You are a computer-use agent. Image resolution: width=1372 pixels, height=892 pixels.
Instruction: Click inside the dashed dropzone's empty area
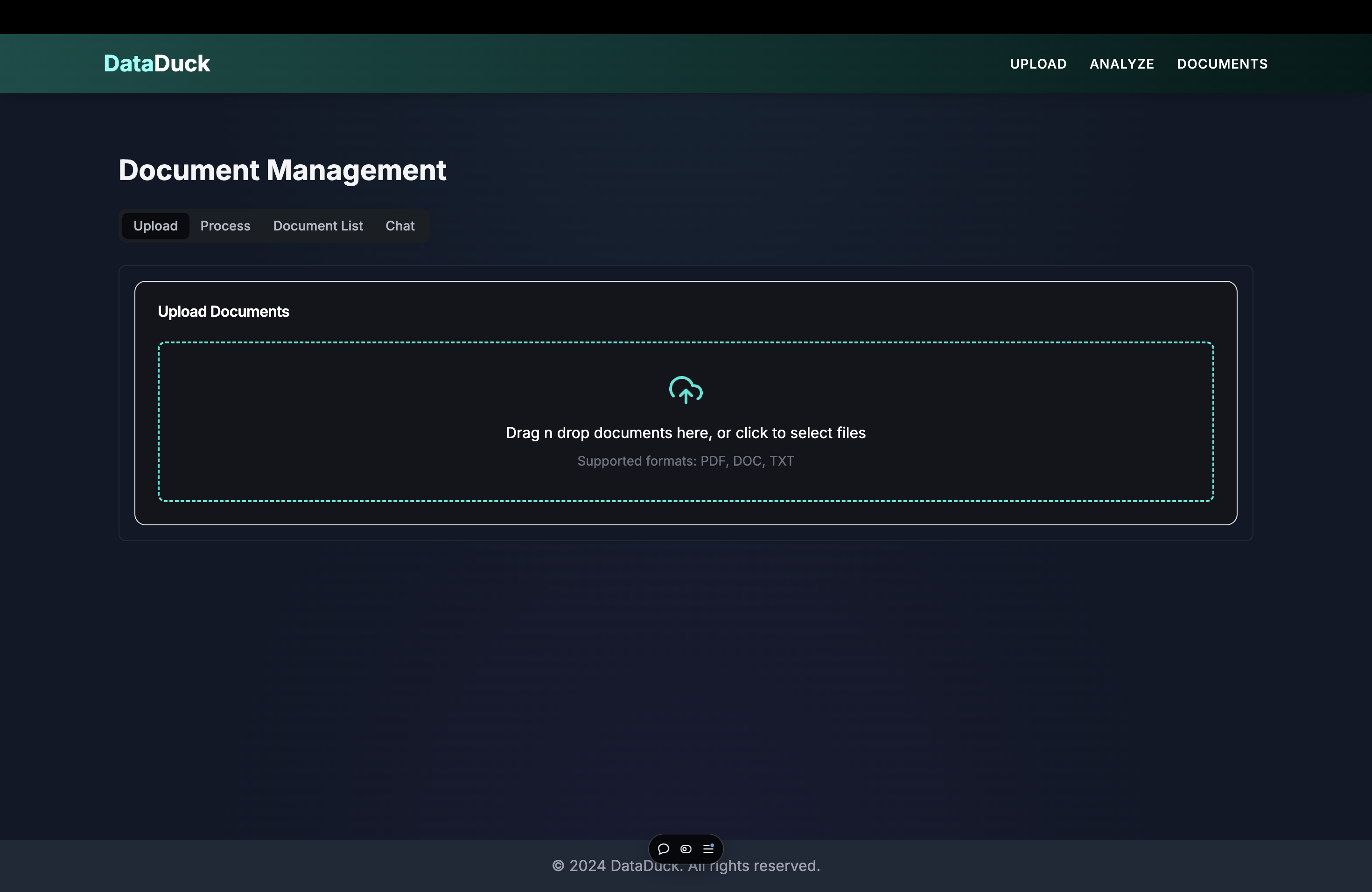pos(346,421)
